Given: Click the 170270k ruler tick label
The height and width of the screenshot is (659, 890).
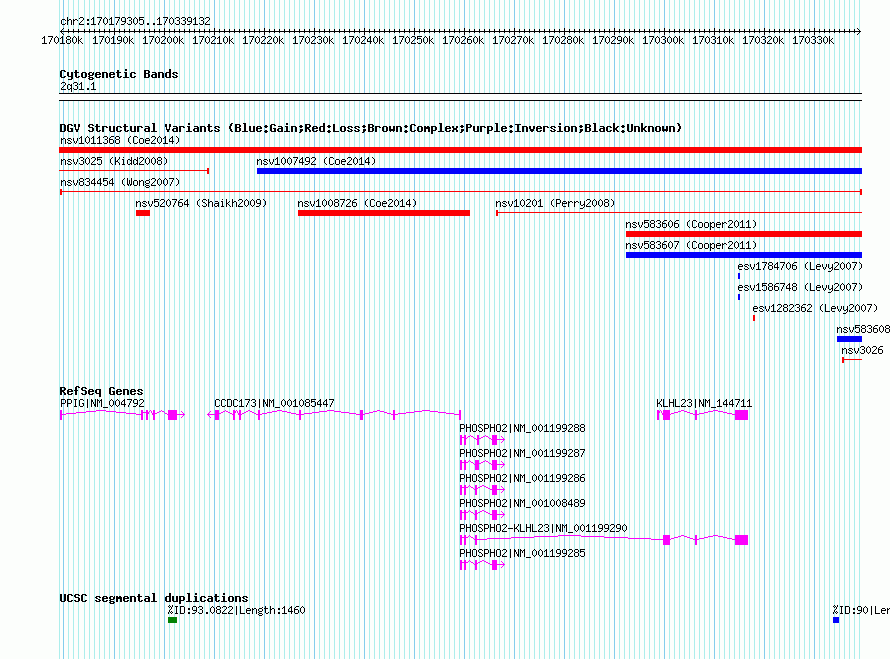Looking at the screenshot, I should (x=513, y=40).
